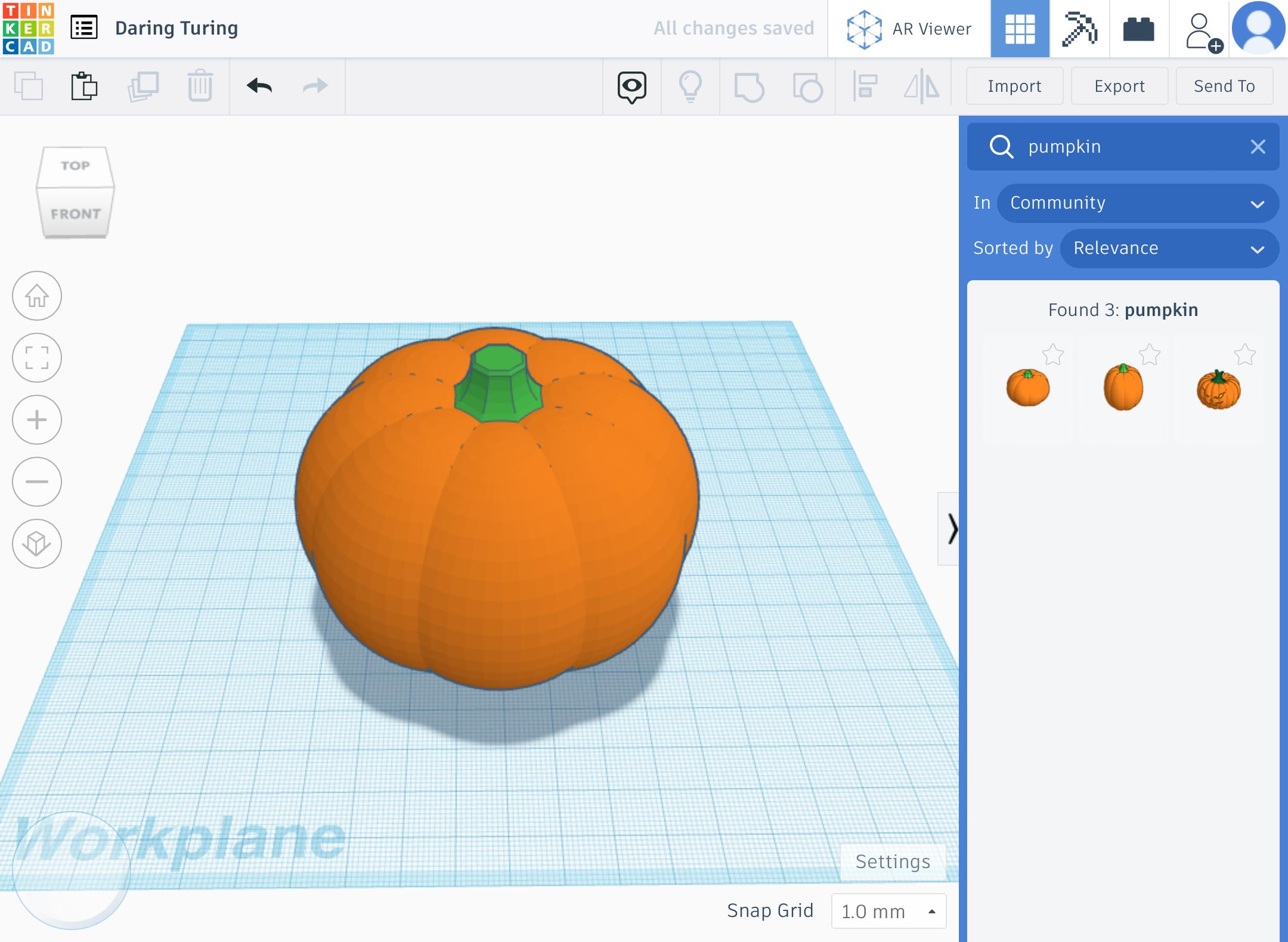Click the undo arrow
The image size is (1288, 942).
[259, 86]
